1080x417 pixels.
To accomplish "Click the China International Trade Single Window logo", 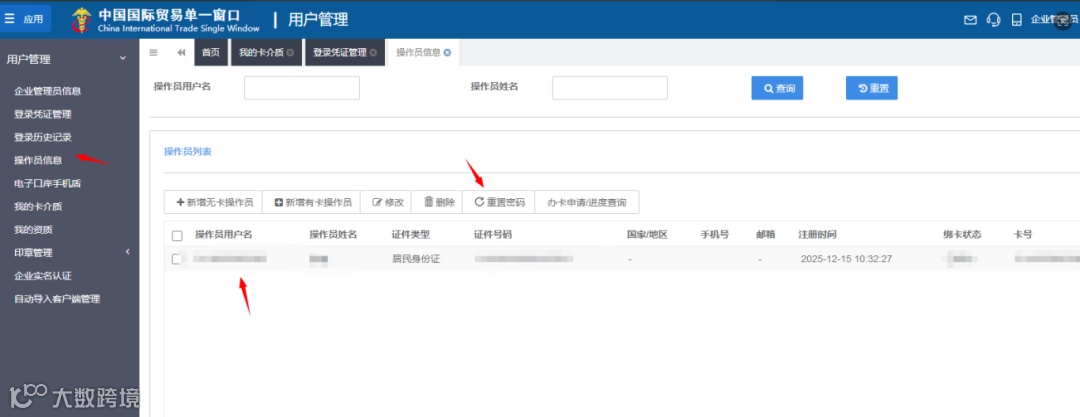I will (165, 20).
